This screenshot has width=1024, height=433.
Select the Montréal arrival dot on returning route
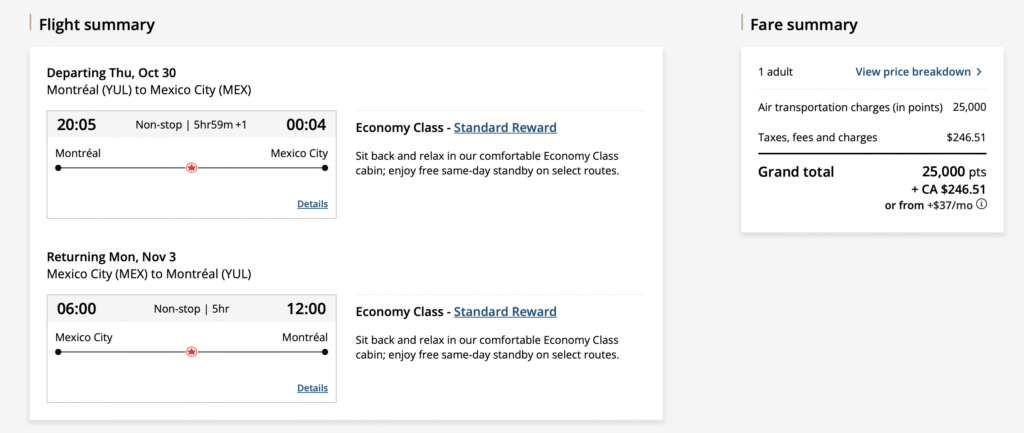326,352
